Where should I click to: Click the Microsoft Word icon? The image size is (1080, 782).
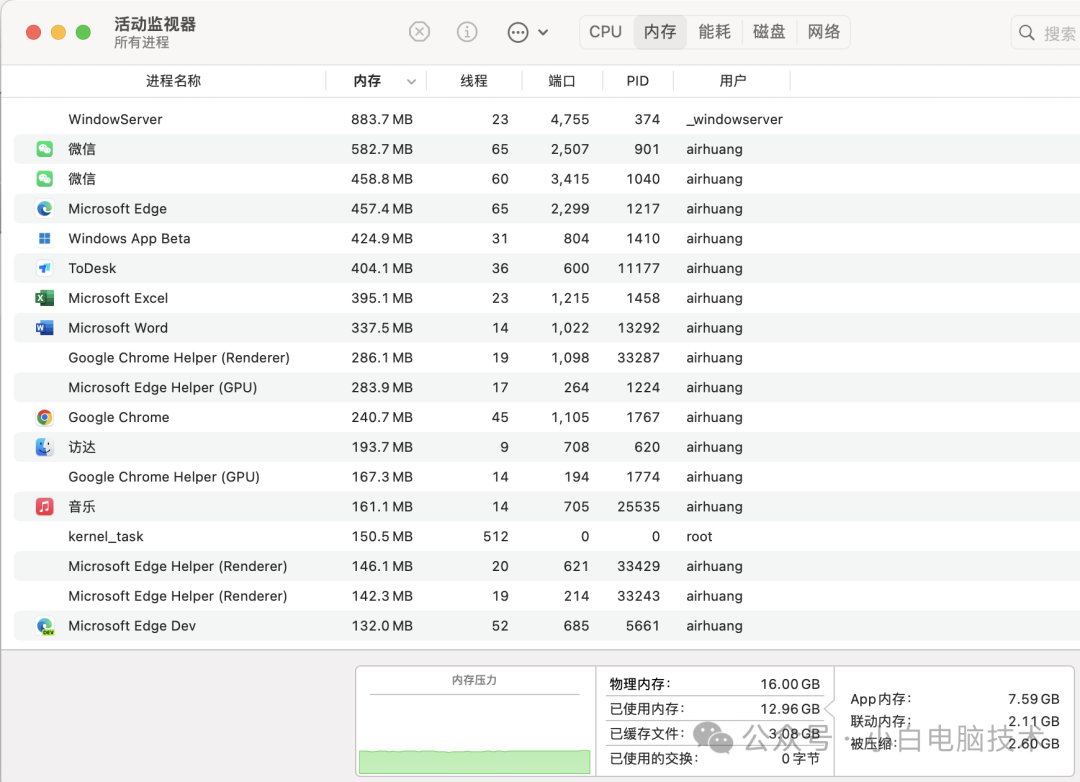click(45, 328)
